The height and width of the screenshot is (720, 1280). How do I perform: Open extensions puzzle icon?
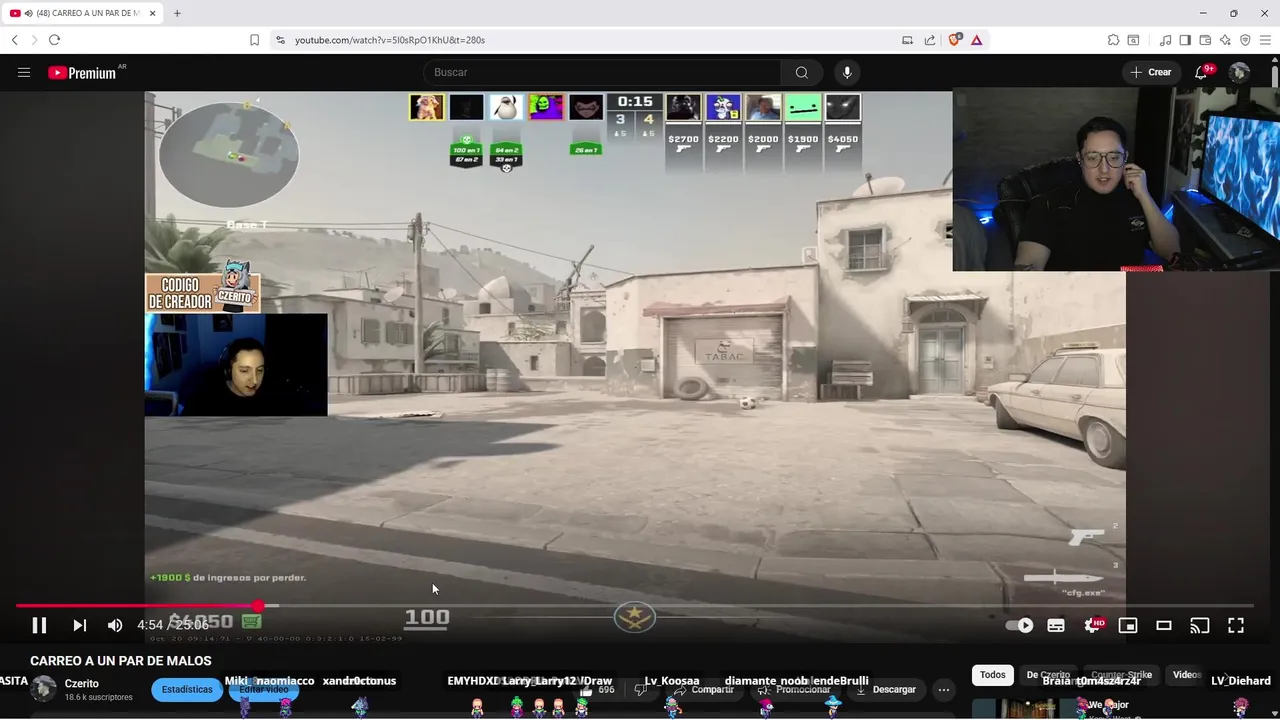[1113, 40]
